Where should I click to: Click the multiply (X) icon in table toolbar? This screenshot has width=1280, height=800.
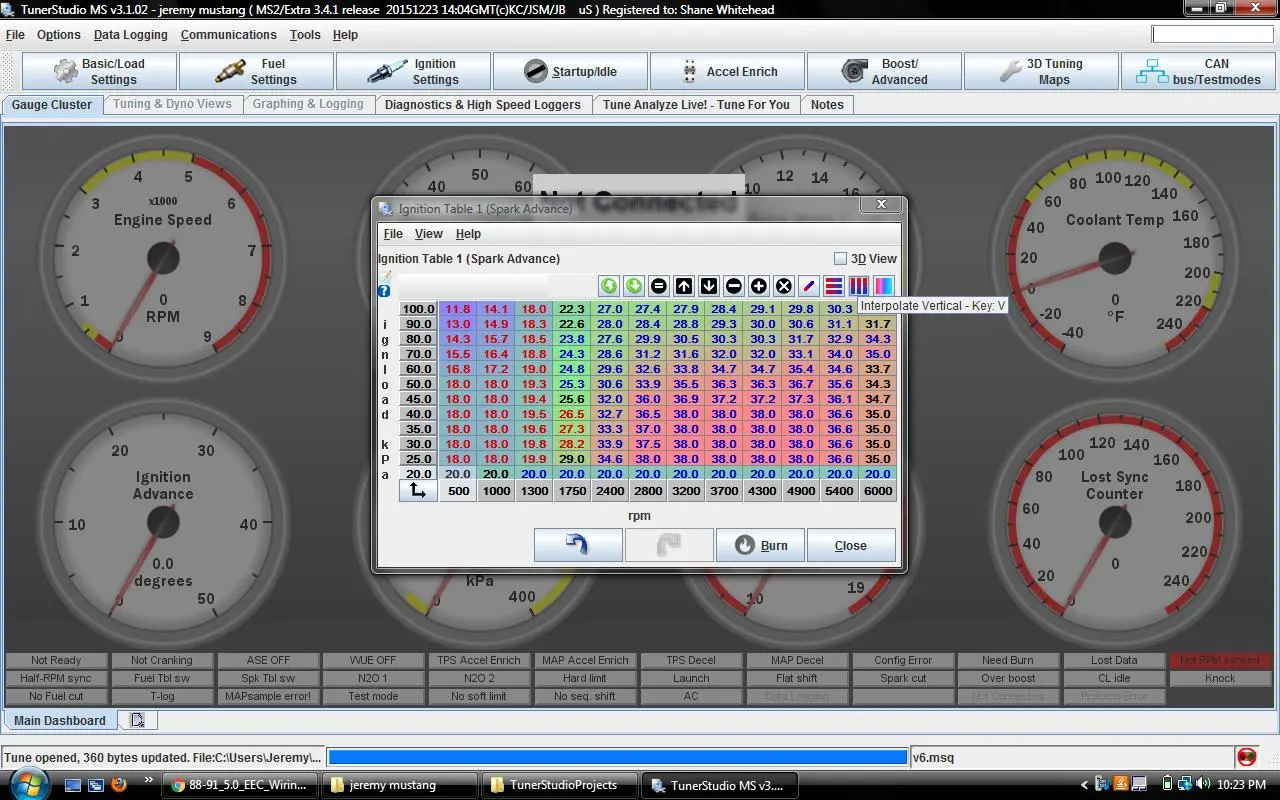[x=784, y=286]
